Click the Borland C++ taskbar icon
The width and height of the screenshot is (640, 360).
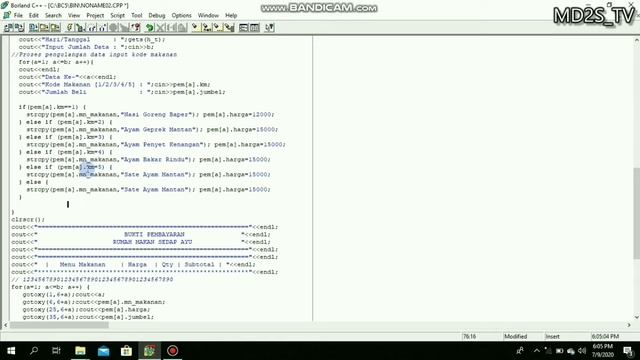[149, 351]
